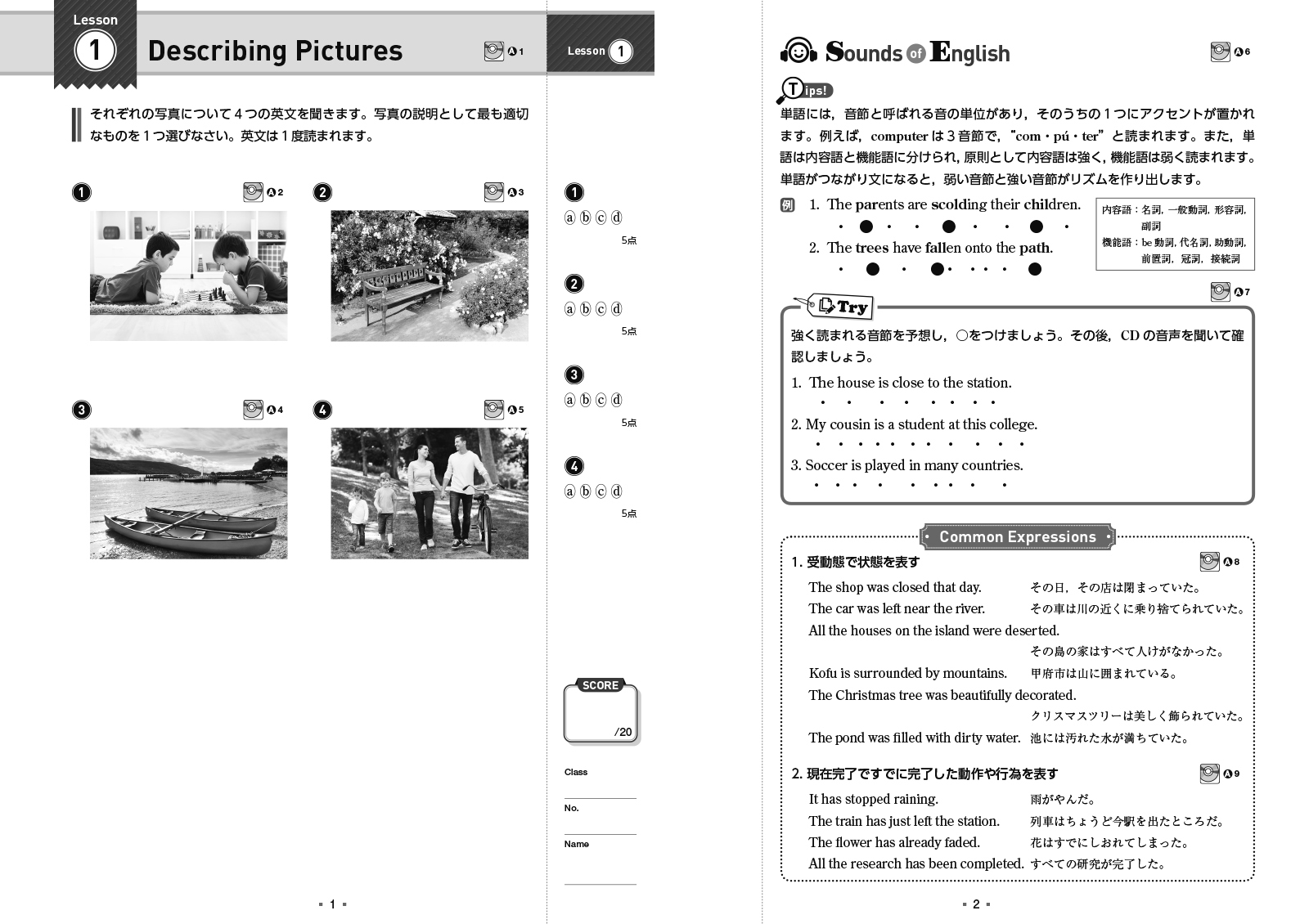Image resolution: width=1309 pixels, height=924 pixels.
Task: Select answer b for question 4
Action: [x=586, y=491]
